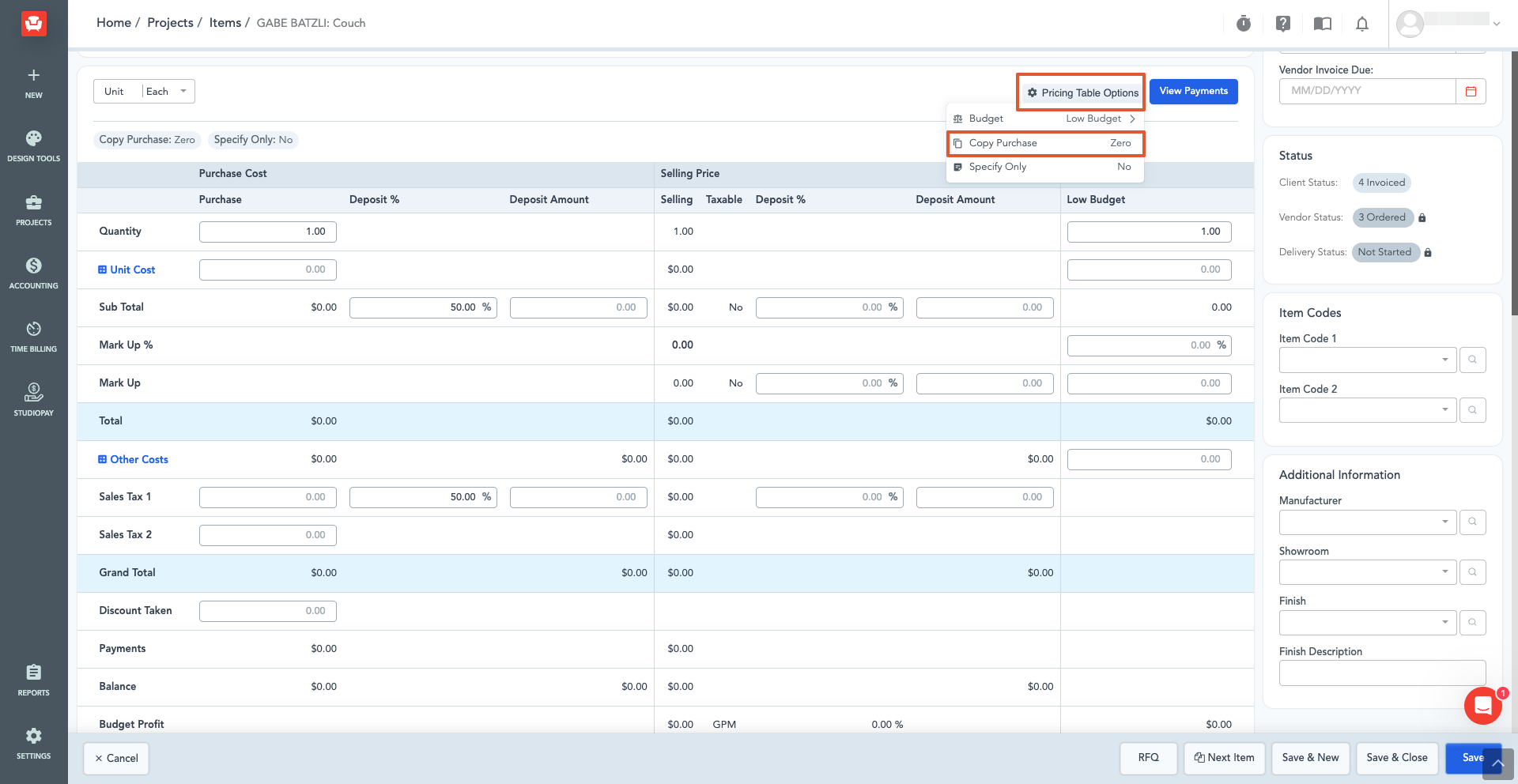Expand the Unit Each dropdown

[x=168, y=92]
